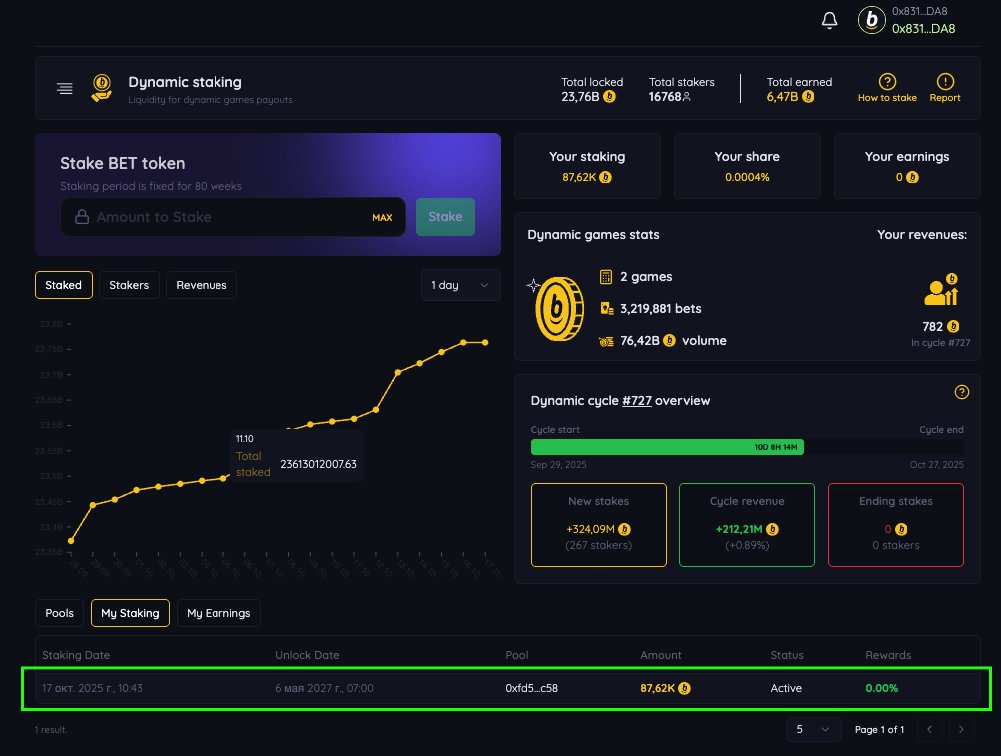
Task: Click the next page chevron button
Action: [x=961, y=729]
